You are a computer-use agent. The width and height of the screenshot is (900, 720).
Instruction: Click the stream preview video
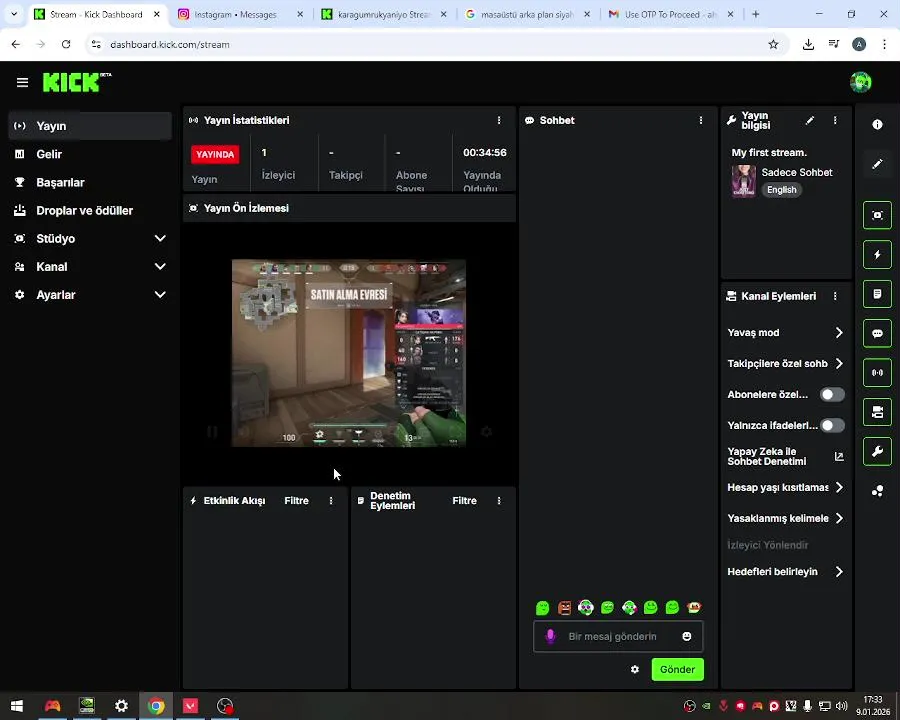coord(348,353)
